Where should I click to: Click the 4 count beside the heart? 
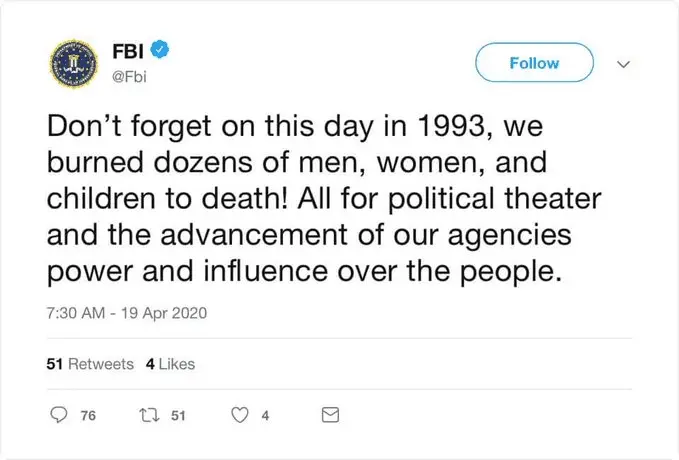tap(265, 417)
